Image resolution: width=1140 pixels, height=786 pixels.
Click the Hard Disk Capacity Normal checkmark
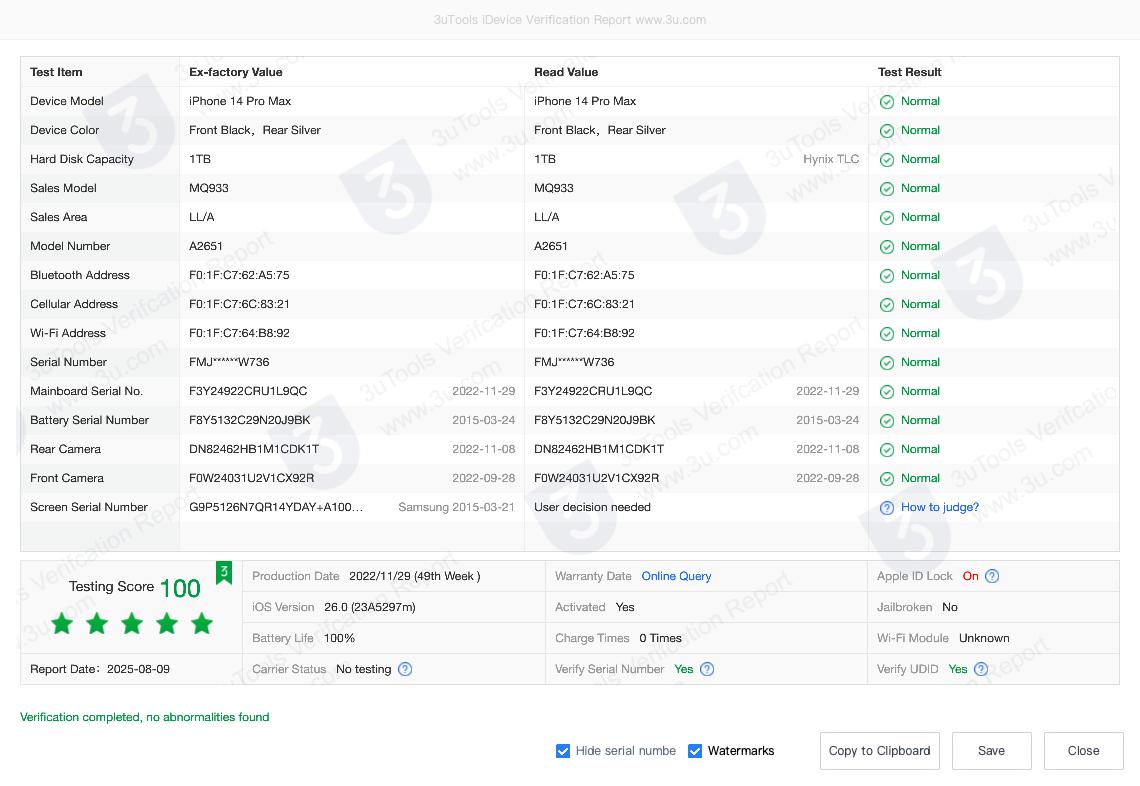coord(886,160)
